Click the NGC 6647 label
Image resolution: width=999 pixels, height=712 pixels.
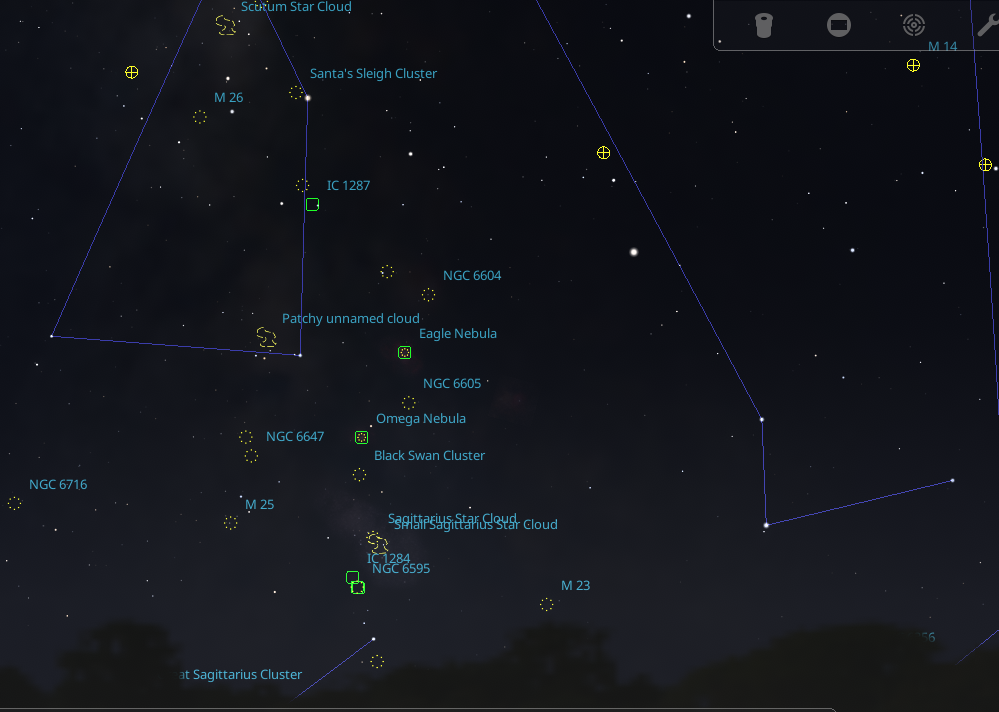(x=295, y=436)
